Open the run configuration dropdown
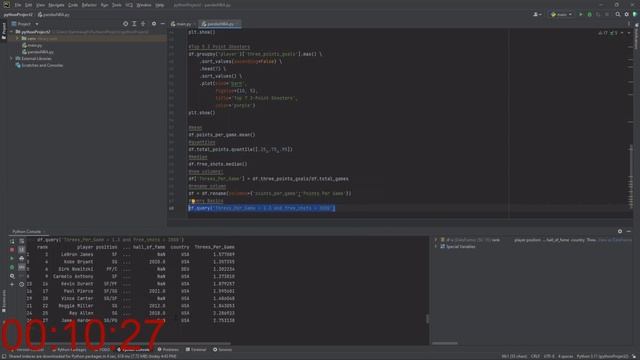 pos(561,15)
